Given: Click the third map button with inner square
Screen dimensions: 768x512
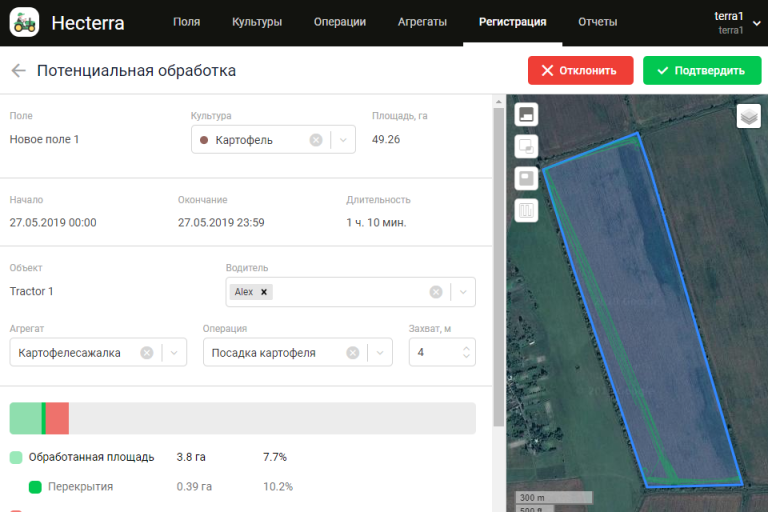Looking at the screenshot, I should (x=526, y=178).
